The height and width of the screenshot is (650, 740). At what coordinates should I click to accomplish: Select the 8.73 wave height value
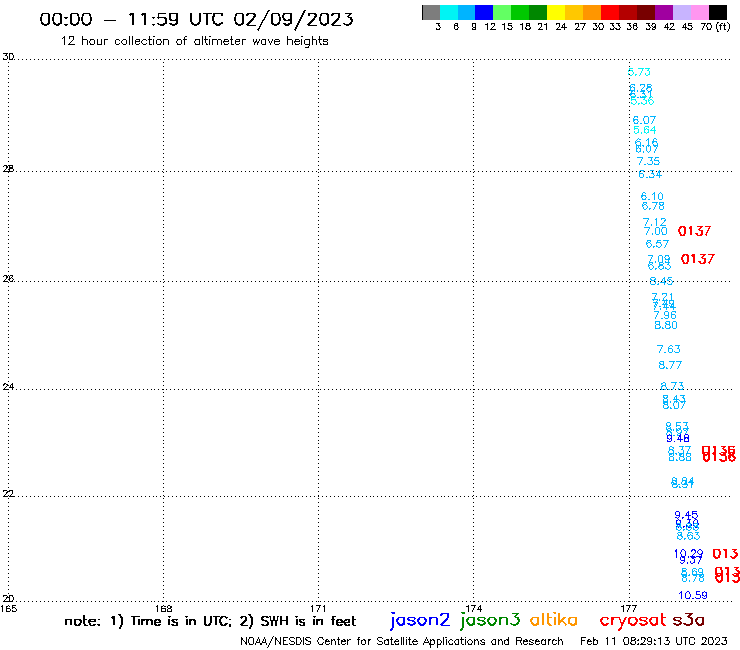(x=672, y=386)
